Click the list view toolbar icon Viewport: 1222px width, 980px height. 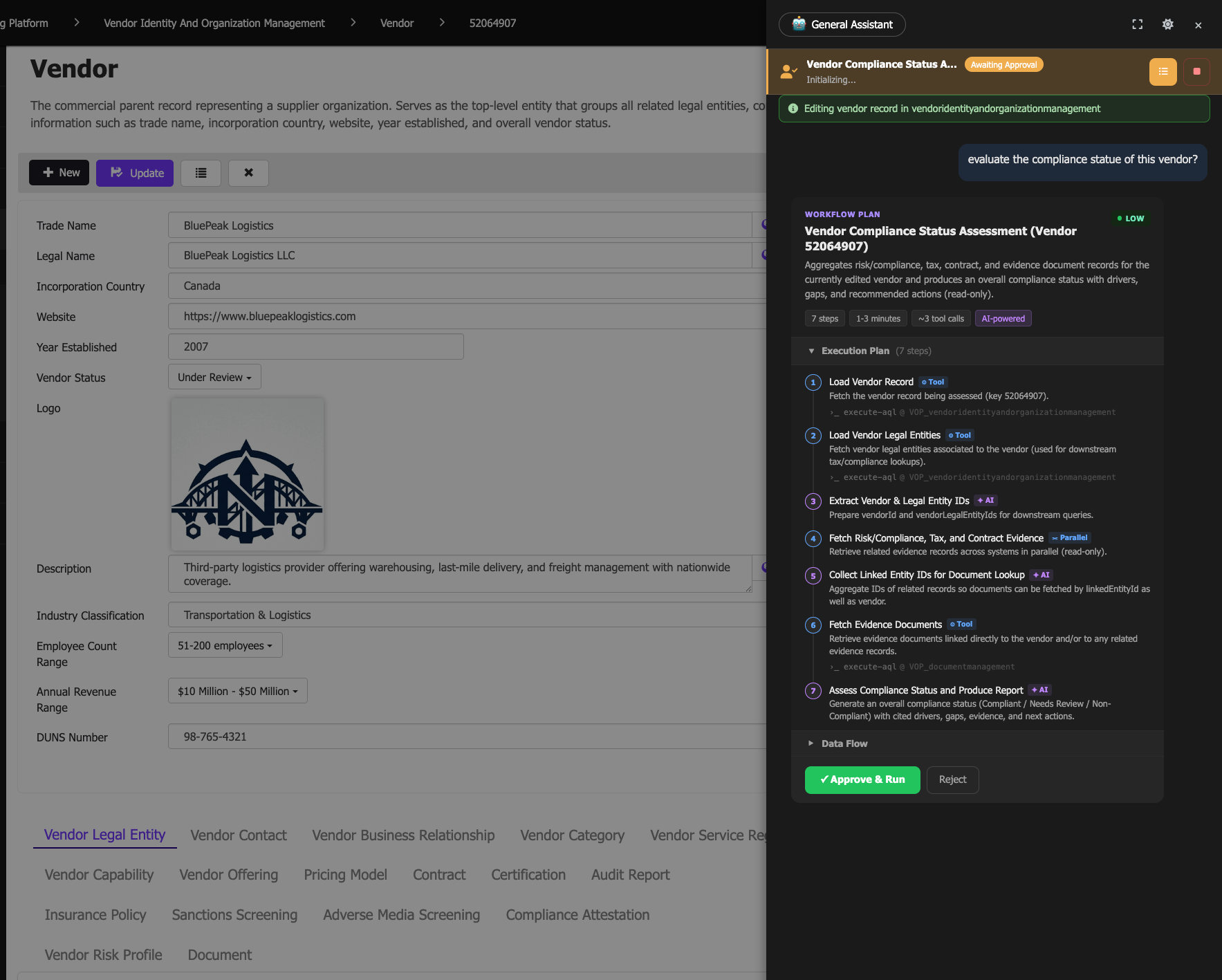click(x=201, y=173)
